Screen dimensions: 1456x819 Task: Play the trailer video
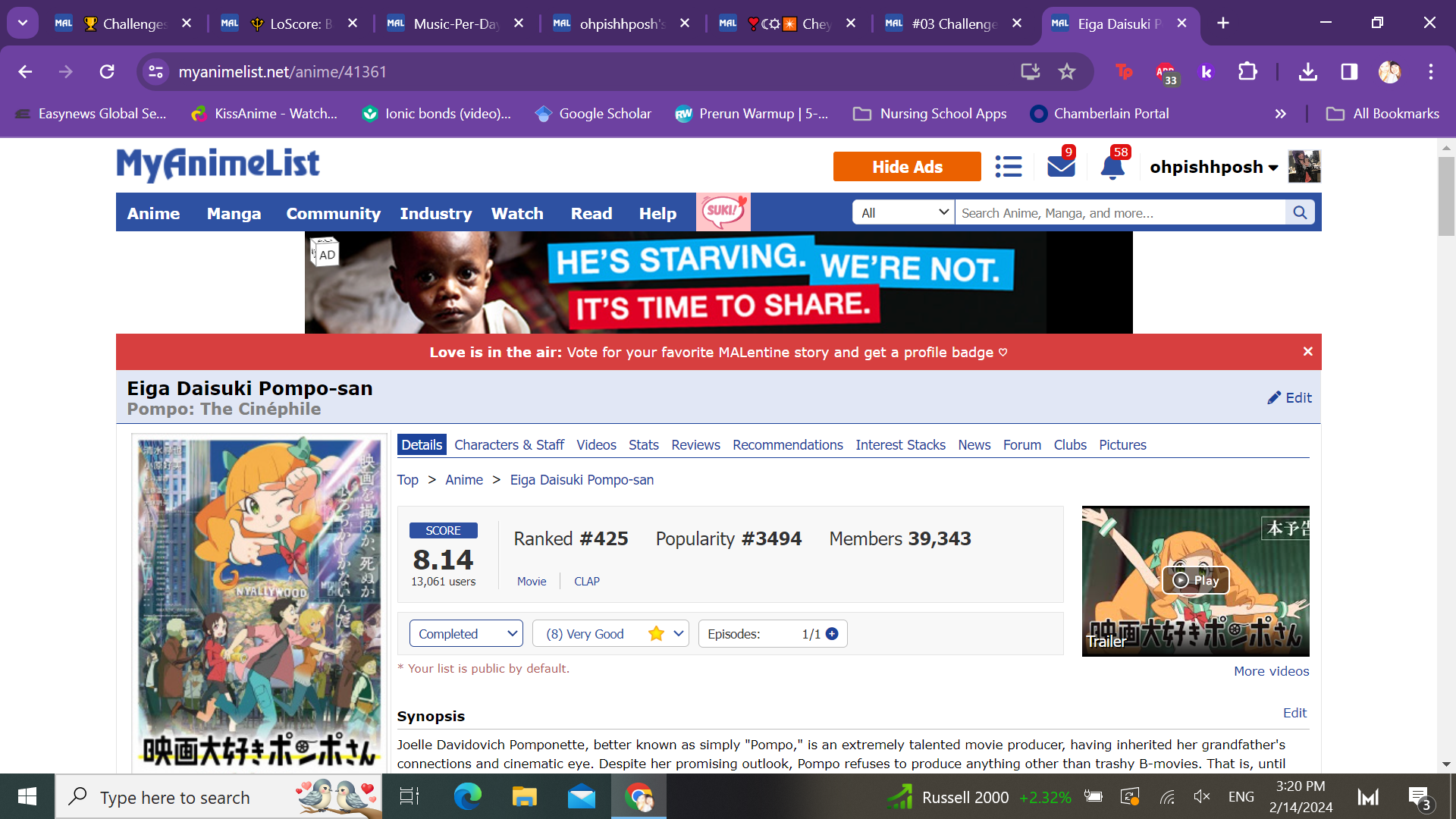(1195, 580)
